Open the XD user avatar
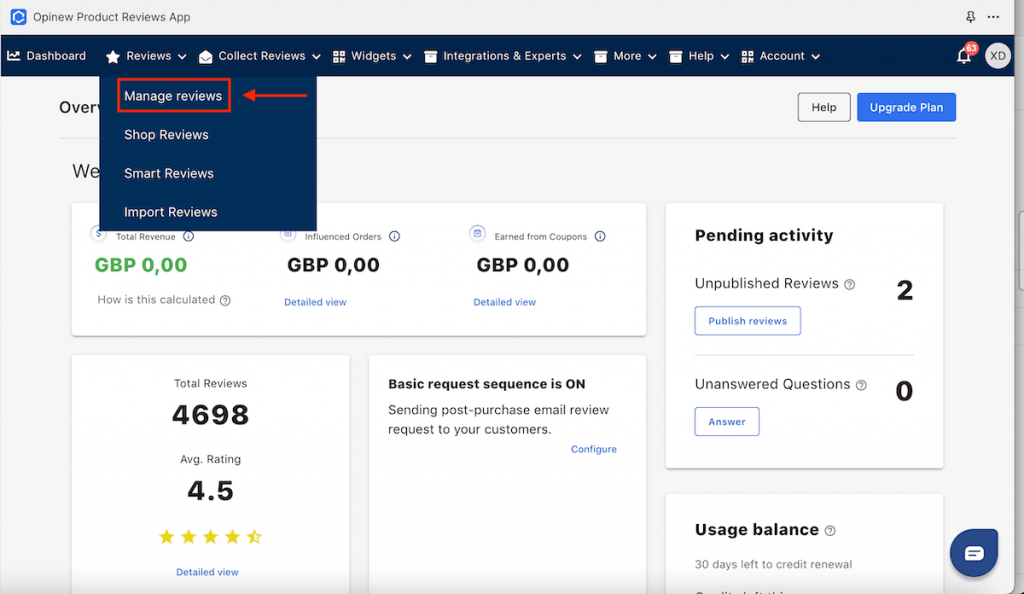Viewport: 1024px width, 594px height. (x=997, y=56)
